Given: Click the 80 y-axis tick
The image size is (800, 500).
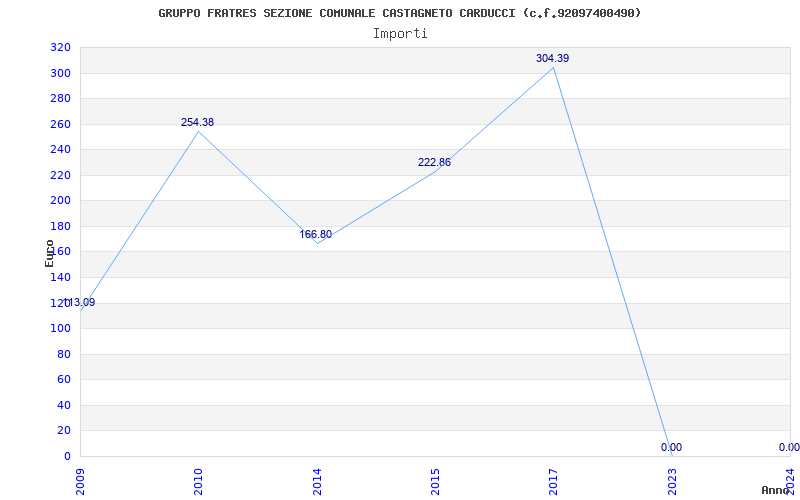Looking at the screenshot, I should click(63, 354).
